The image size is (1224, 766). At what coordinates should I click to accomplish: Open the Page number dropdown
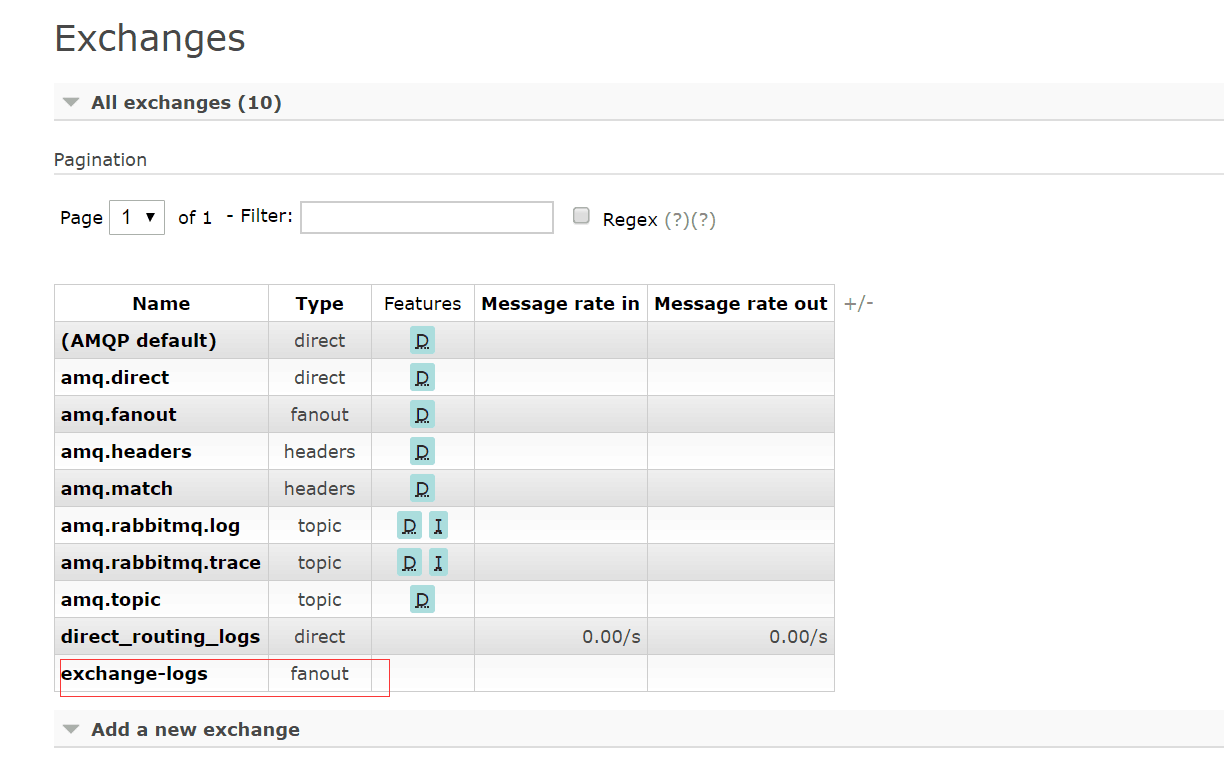137,217
